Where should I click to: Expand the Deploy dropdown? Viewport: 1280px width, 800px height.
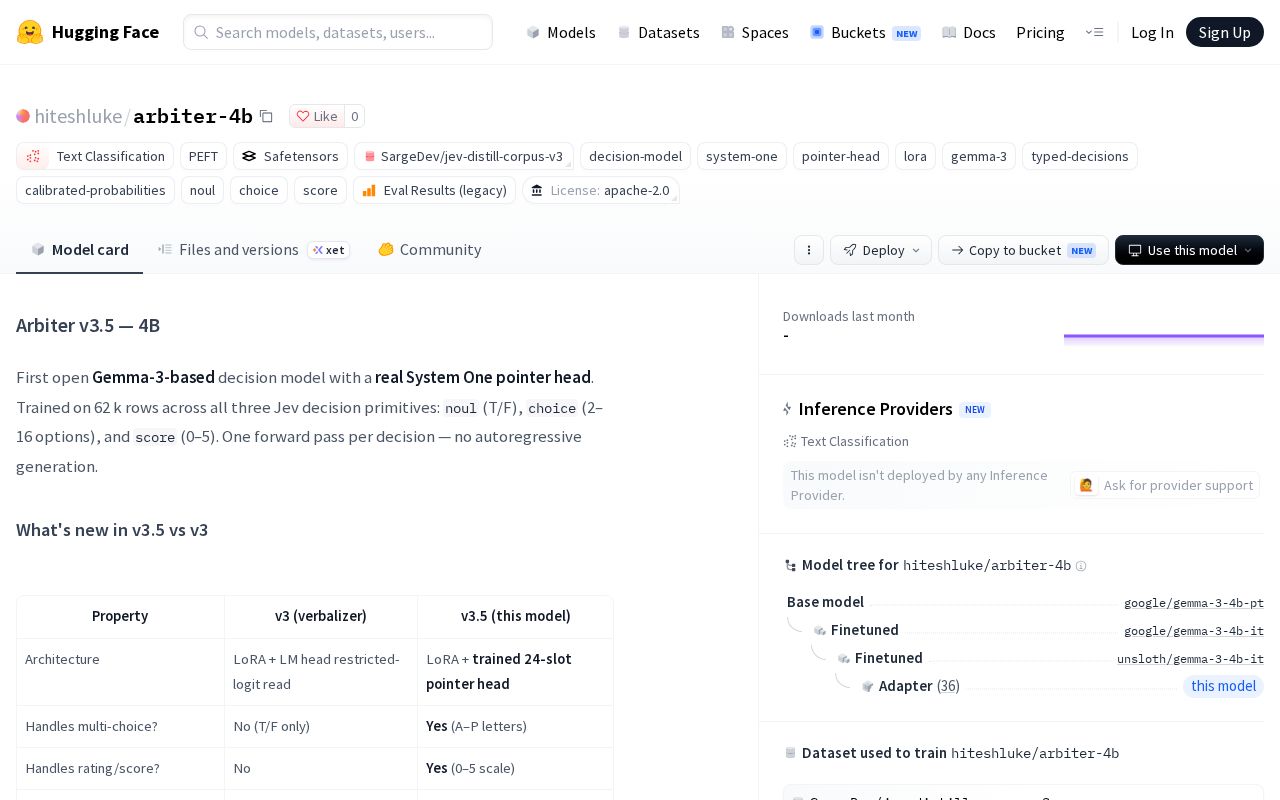point(881,250)
